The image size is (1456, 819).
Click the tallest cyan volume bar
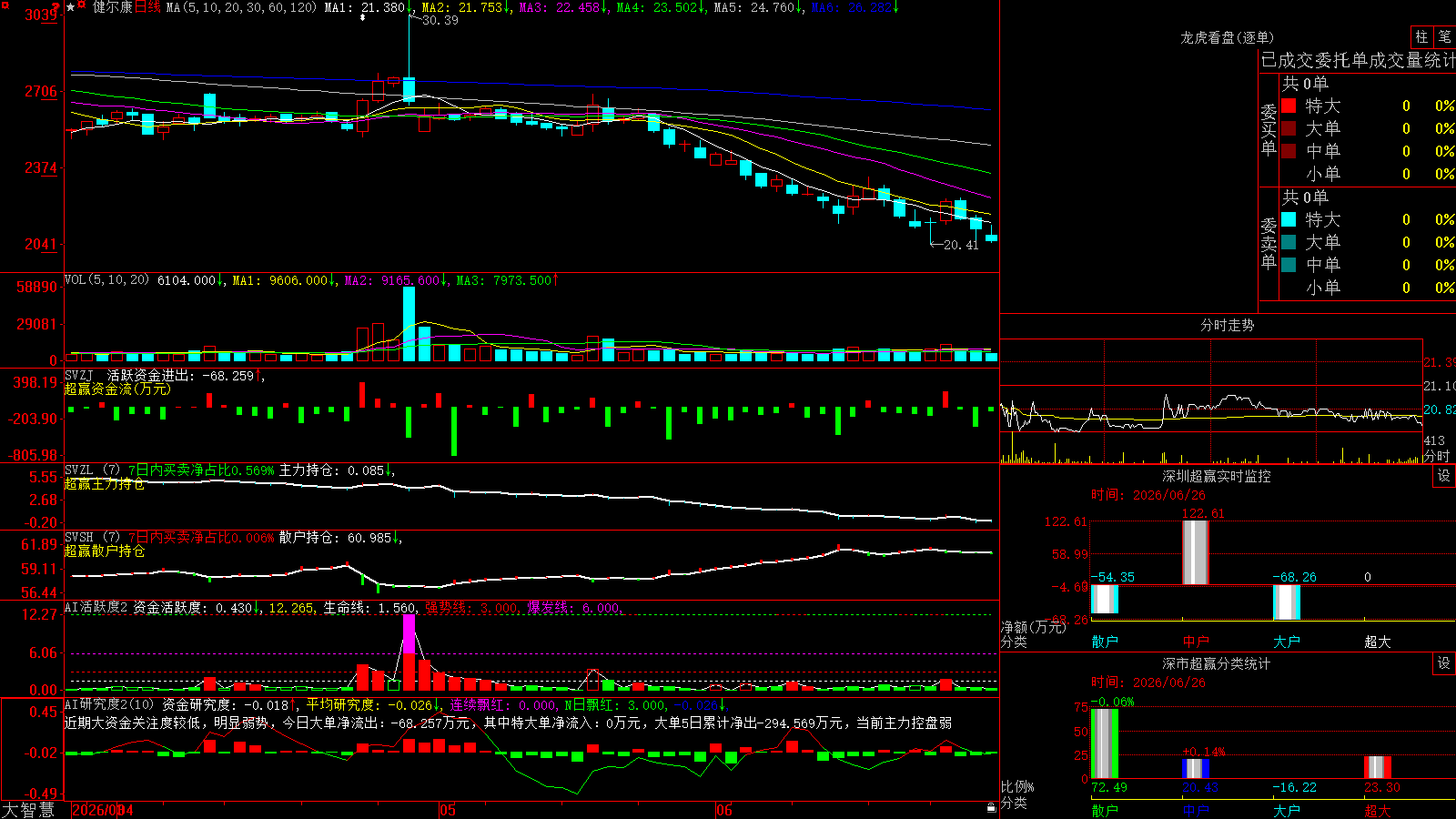coord(409,324)
